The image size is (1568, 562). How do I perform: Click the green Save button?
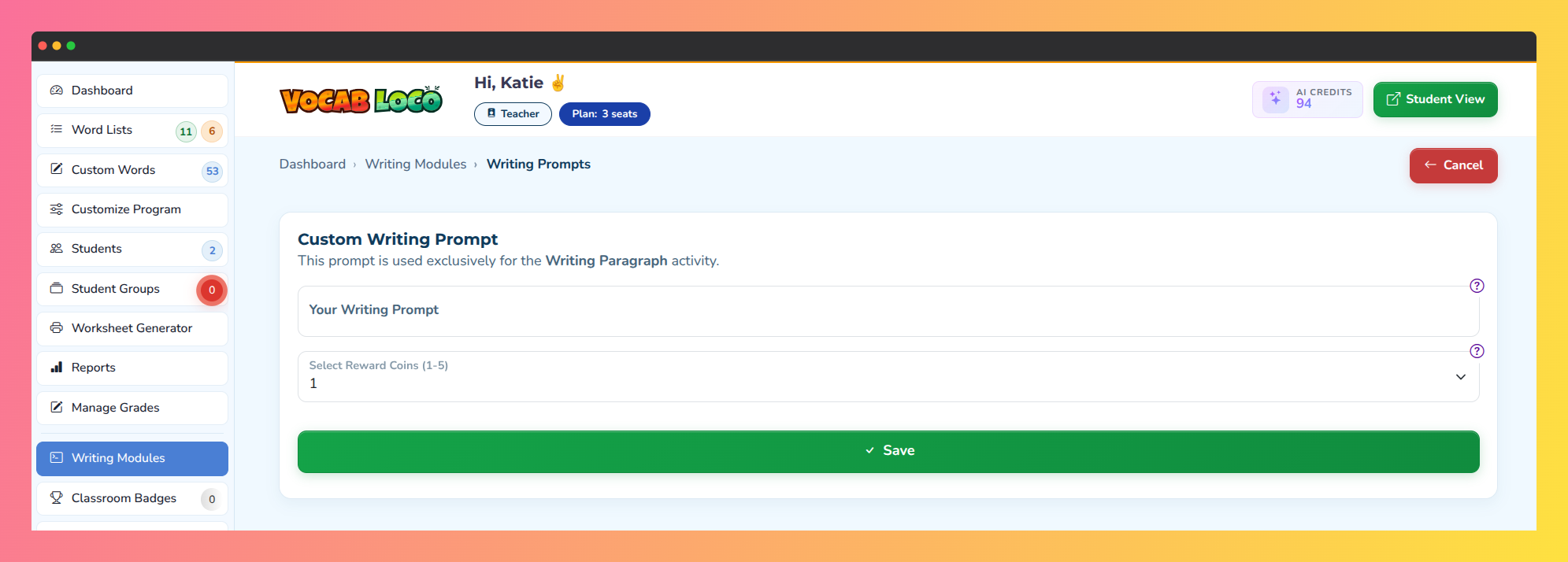coord(888,452)
